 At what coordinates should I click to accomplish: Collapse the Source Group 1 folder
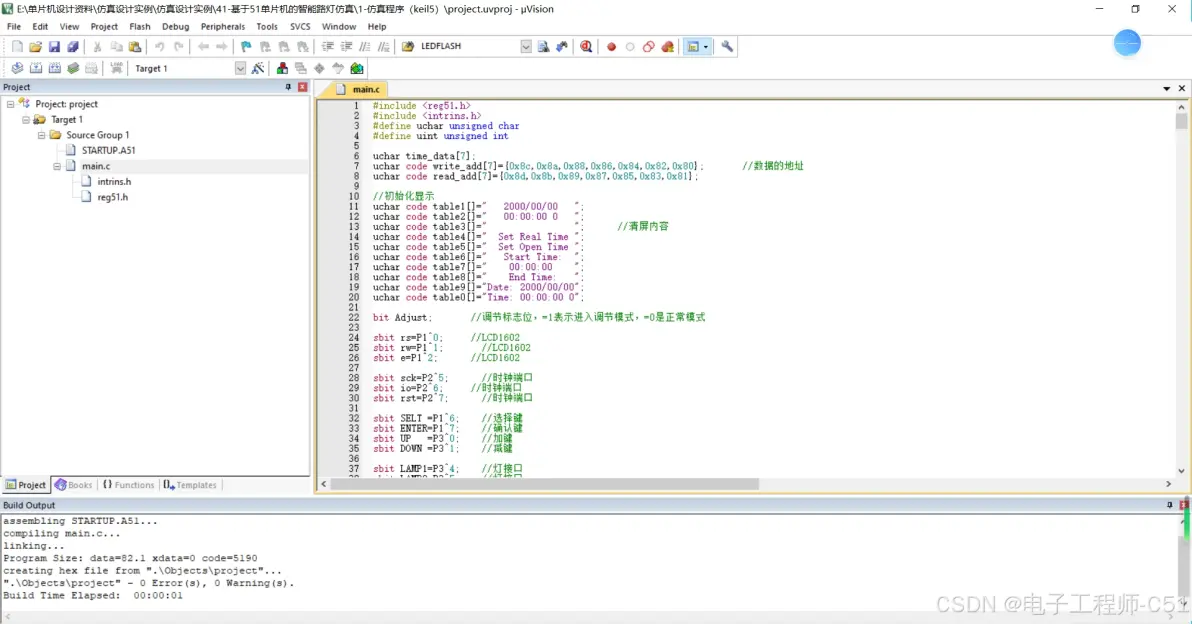[x=42, y=135]
